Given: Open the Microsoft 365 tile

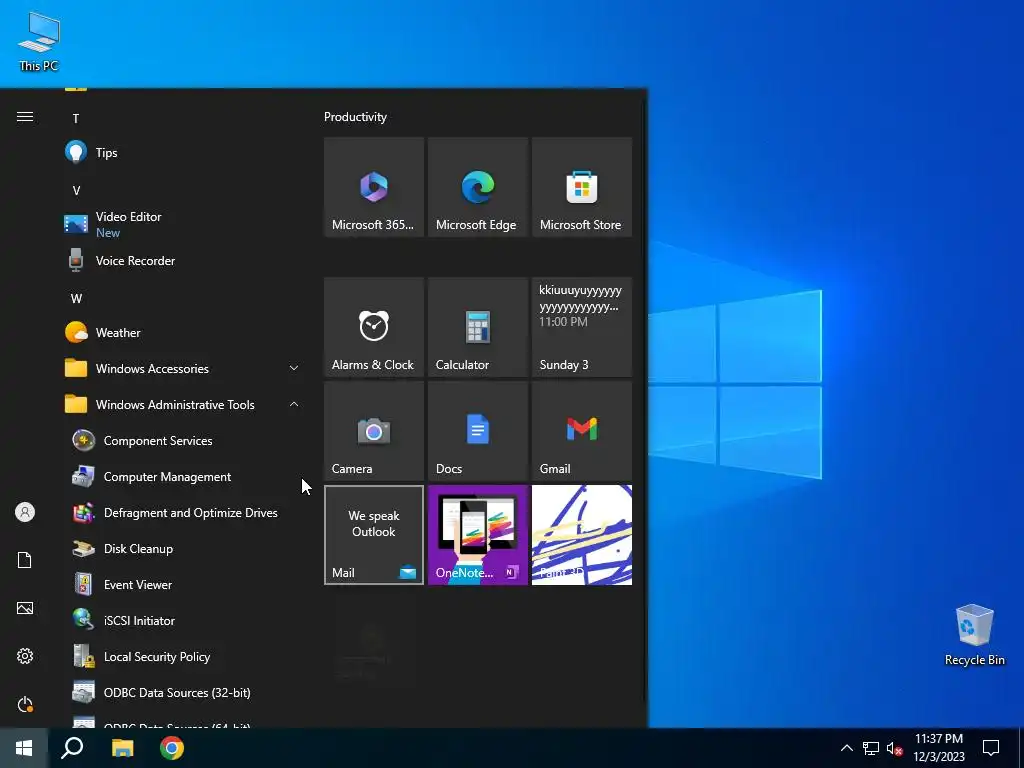Looking at the screenshot, I should click(374, 187).
